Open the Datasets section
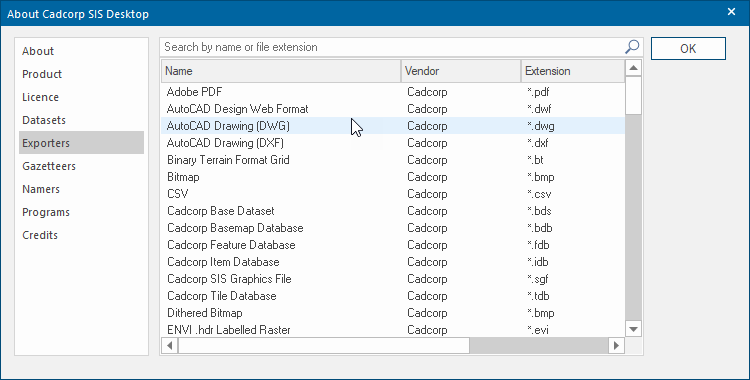Viewport: 750px width, 380px height. 44,120
